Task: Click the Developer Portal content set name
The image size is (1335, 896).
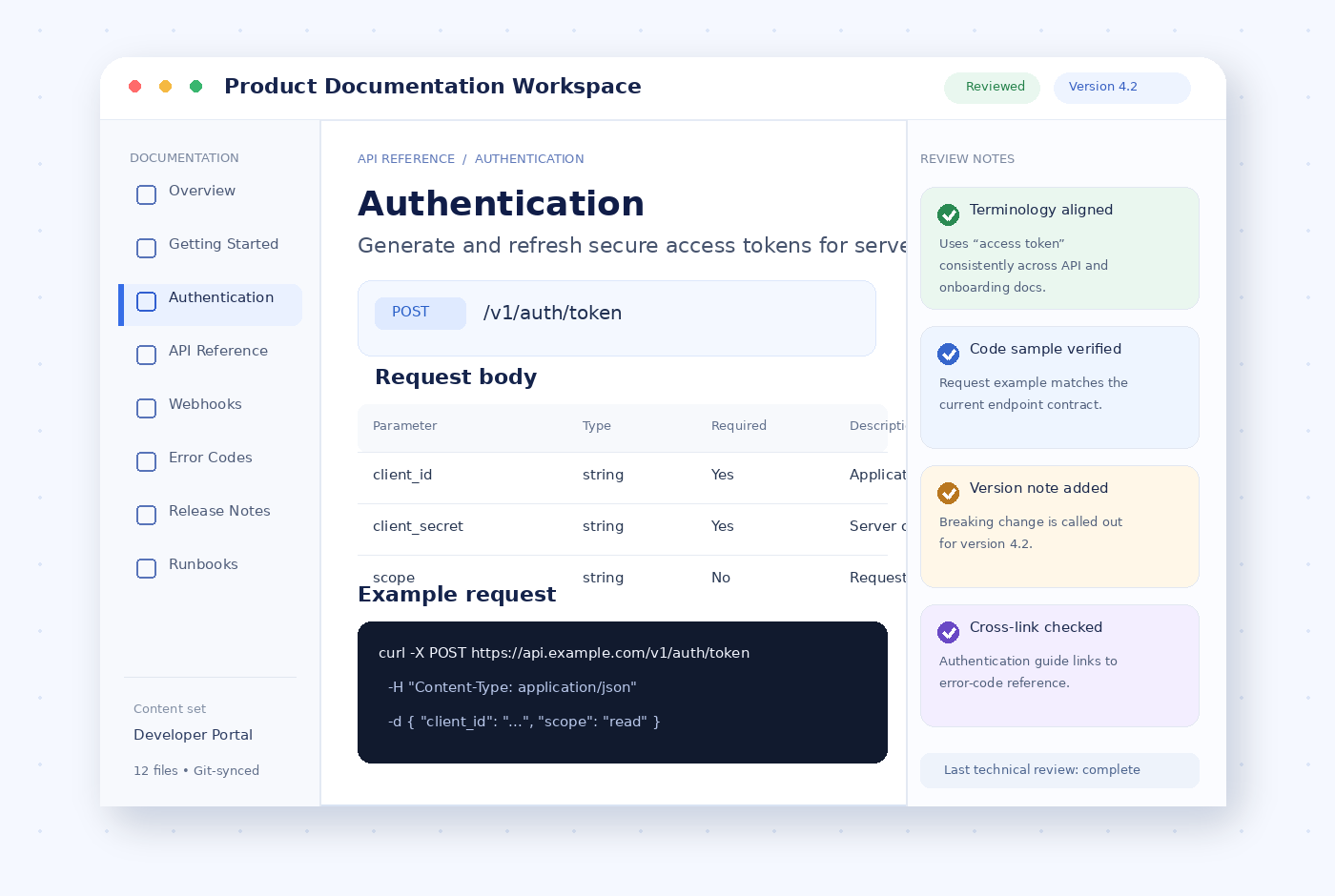Action: (x=193, y=735)
